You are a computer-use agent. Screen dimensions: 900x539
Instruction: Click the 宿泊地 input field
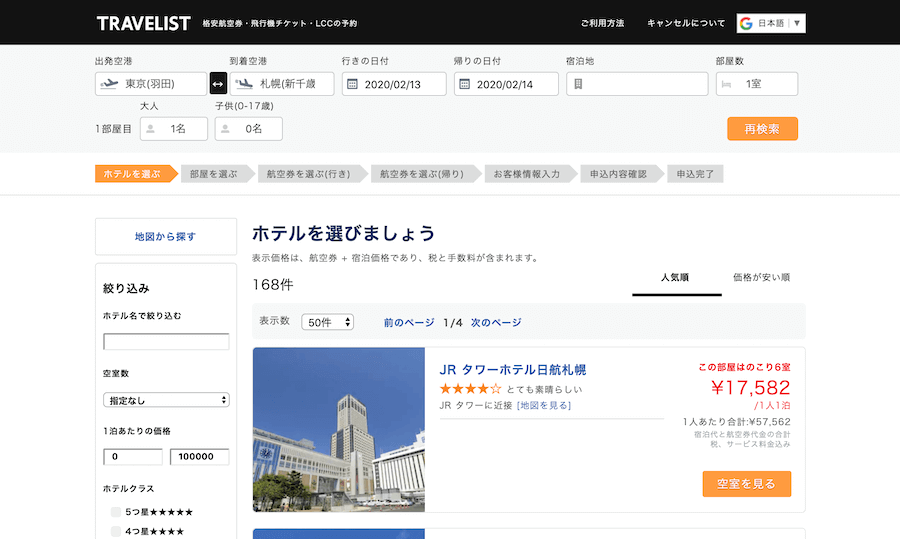click(x=637, y=84)
